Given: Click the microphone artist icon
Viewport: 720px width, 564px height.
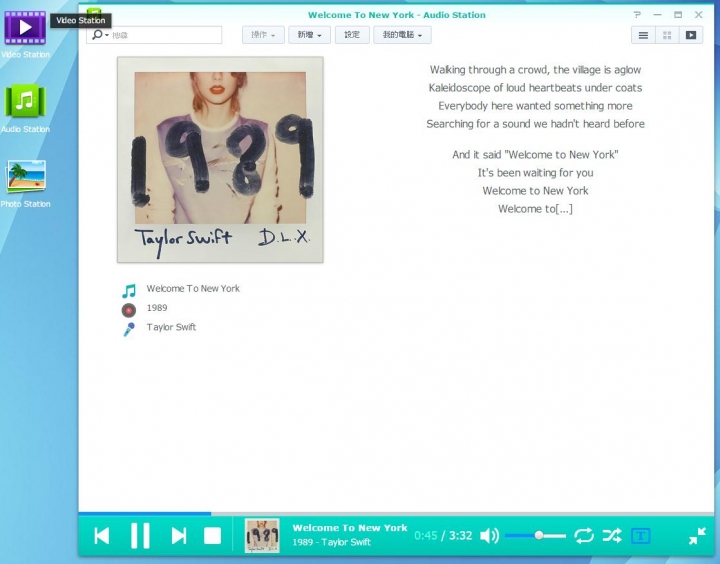Looking at the screenshot, I should pos(129,329).
